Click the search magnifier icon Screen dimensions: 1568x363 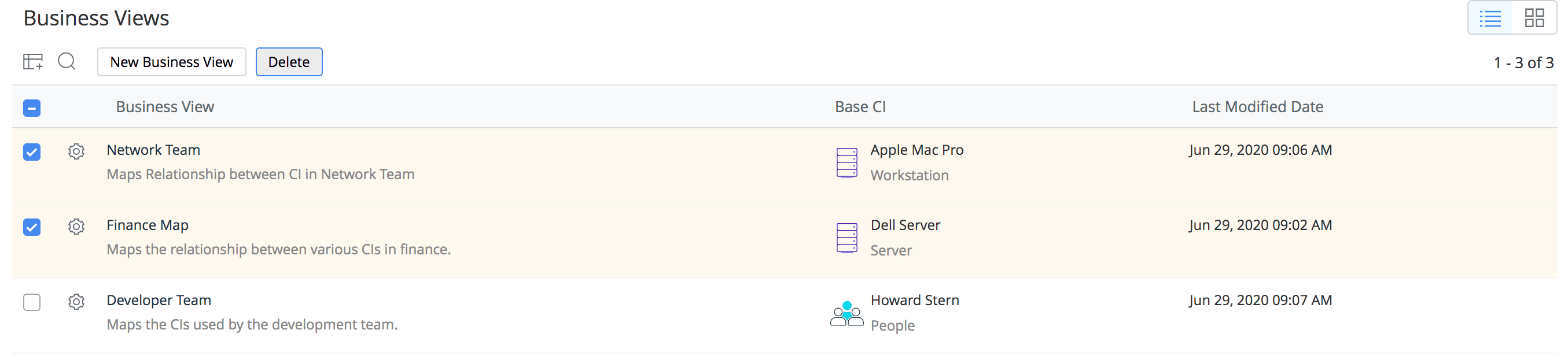coord(67,61)
